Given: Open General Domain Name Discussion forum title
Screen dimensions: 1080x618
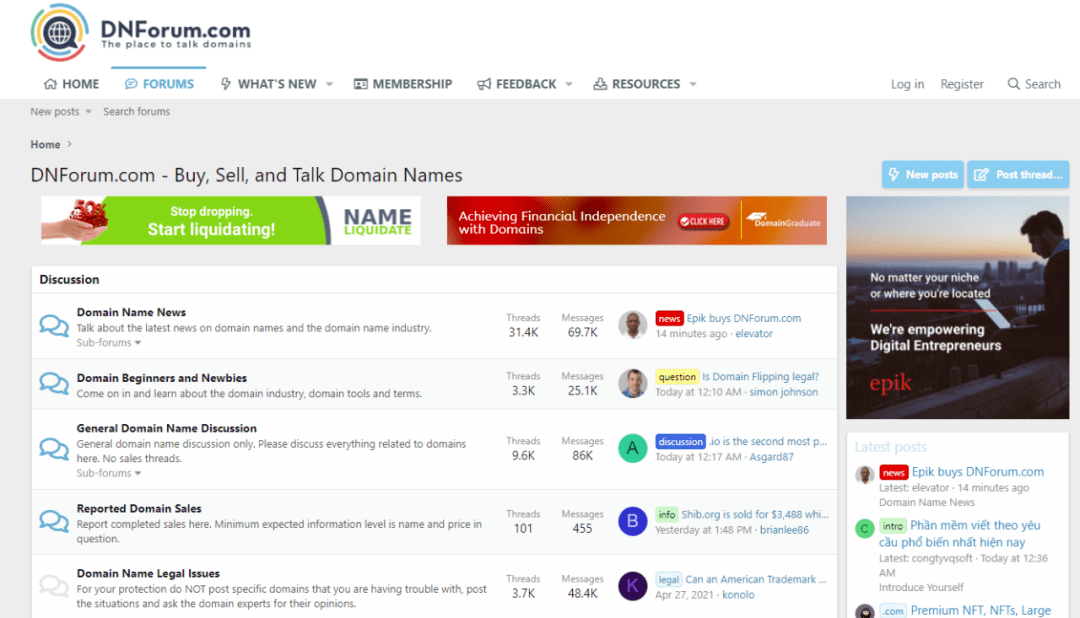Looking at the screenshot, I should [166, 428].
